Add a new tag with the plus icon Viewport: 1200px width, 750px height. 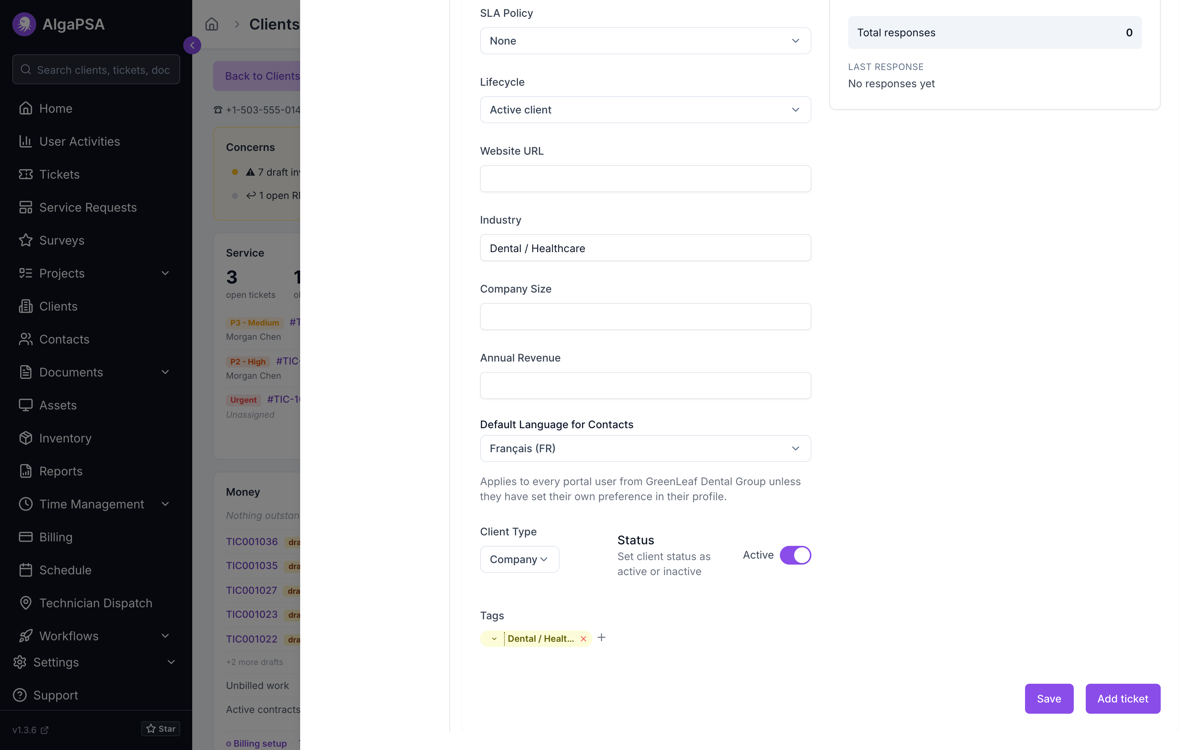click(601, 638)
